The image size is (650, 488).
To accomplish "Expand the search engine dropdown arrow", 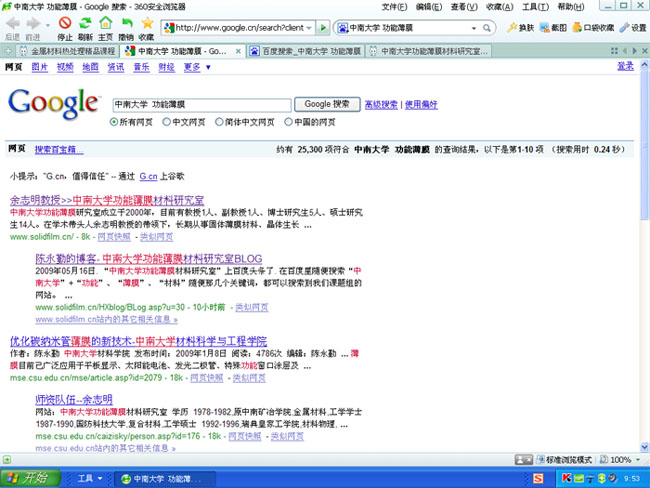I will [x=474, y=28].
